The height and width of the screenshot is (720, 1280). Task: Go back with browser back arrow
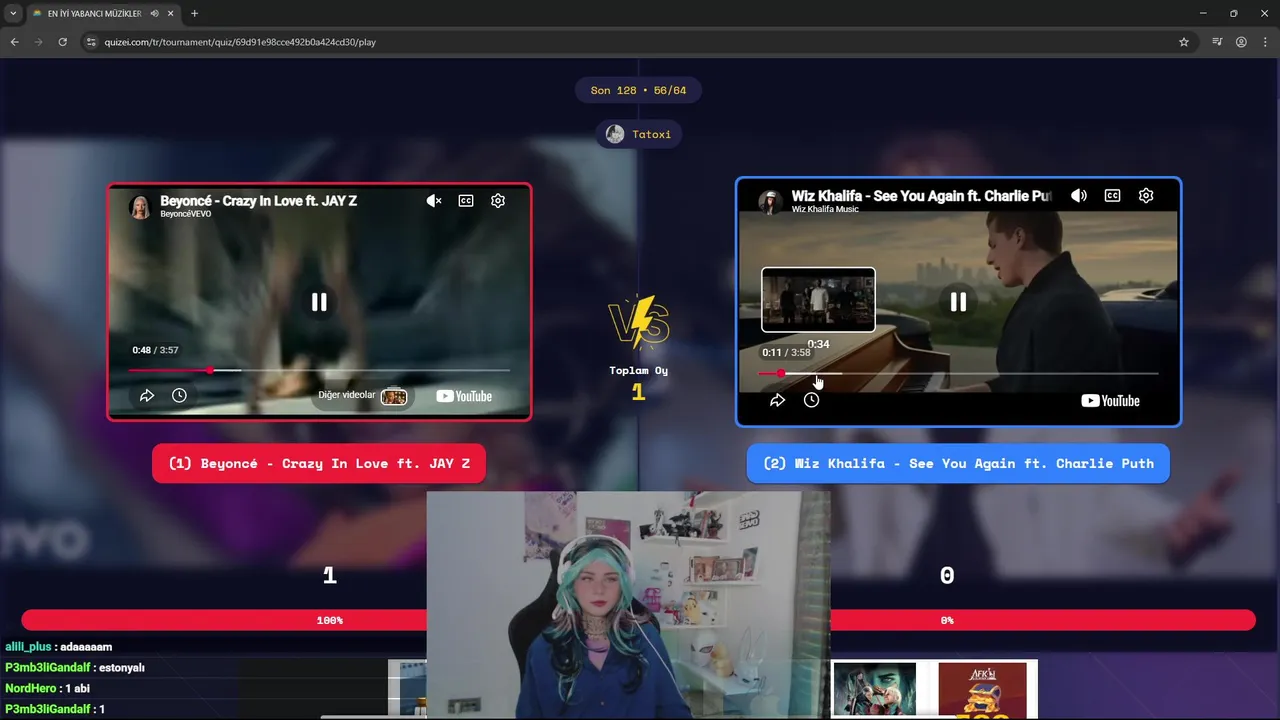(14, 42)
